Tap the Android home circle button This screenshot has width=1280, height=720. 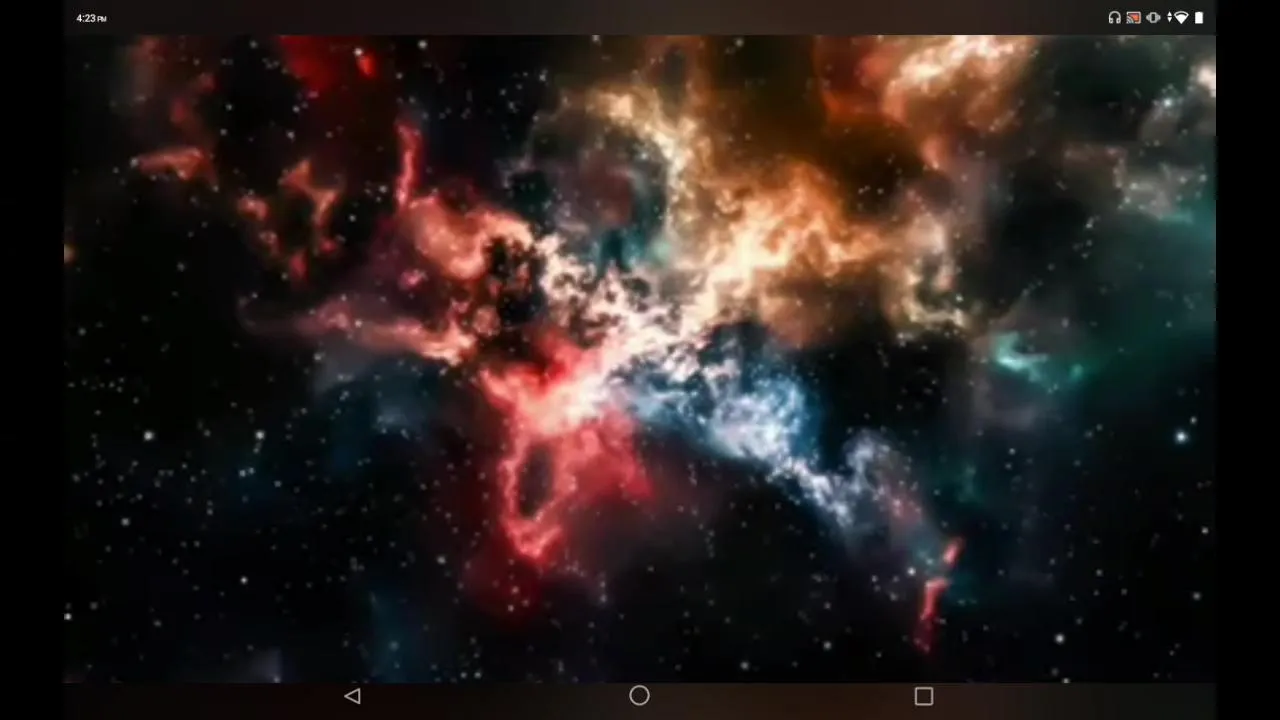[x=639, y=696]
